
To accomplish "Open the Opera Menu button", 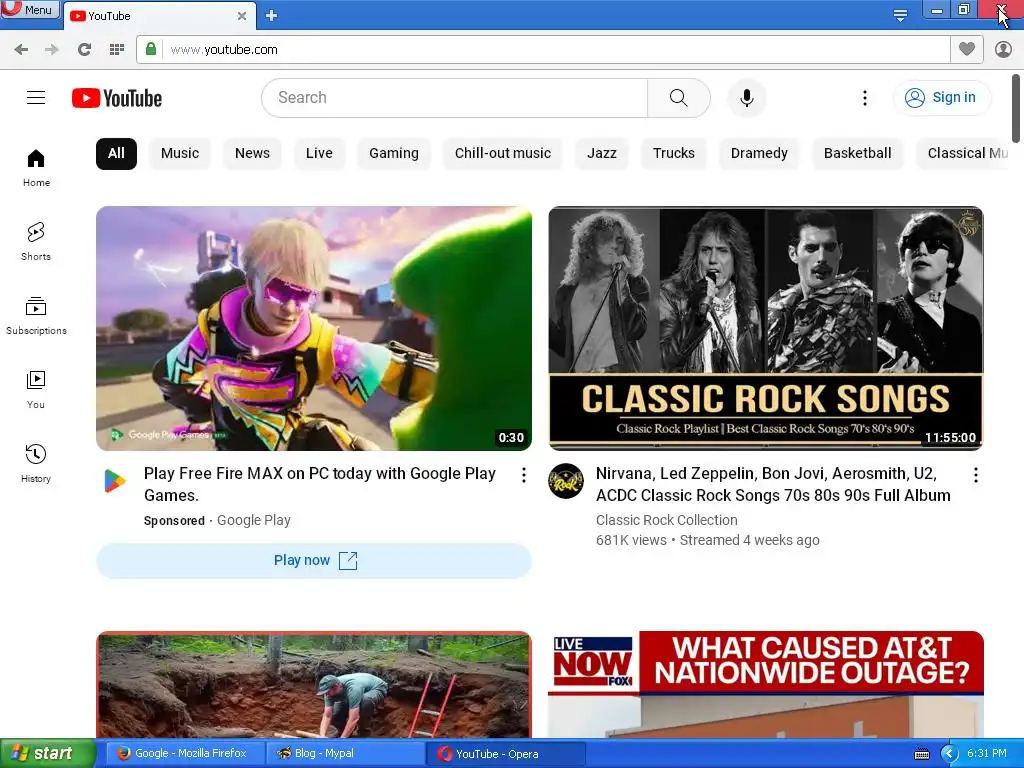I will (x=30, y=9).
